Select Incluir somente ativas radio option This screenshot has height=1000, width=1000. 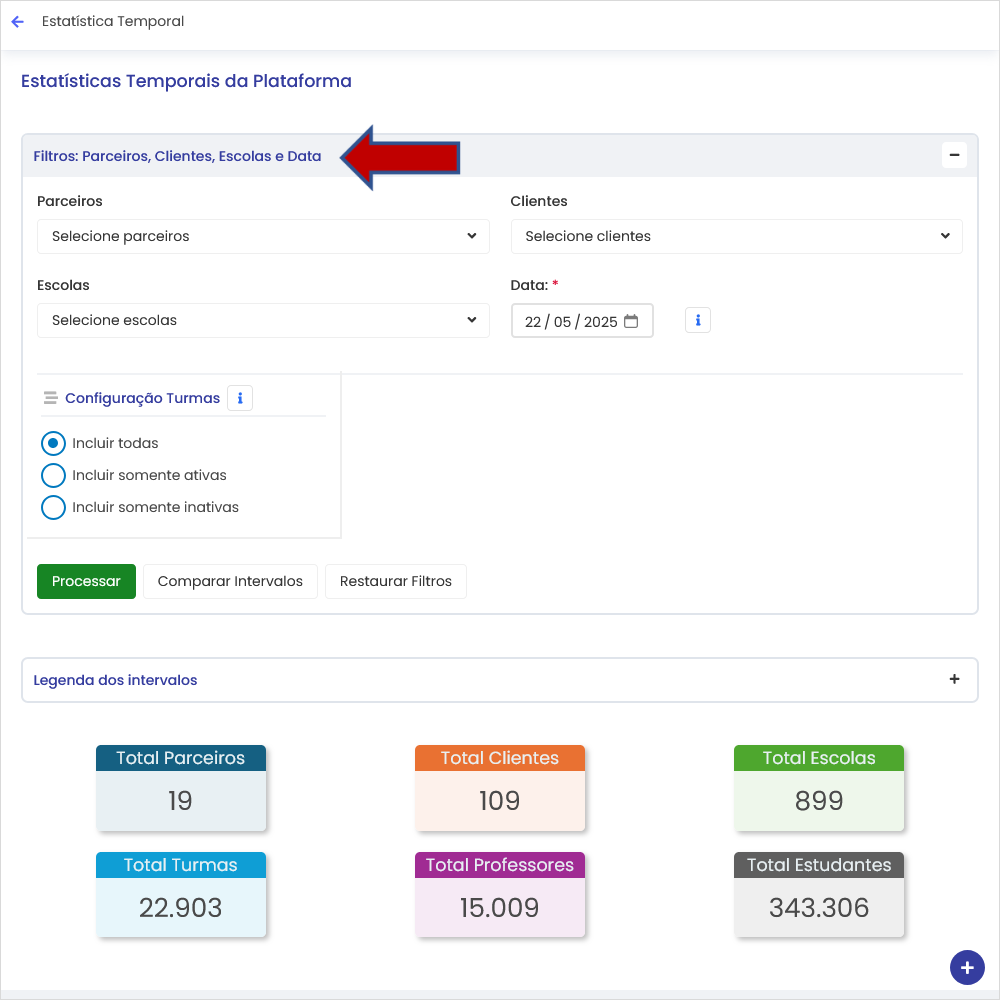pyautogui.click(x=53, y=475)
